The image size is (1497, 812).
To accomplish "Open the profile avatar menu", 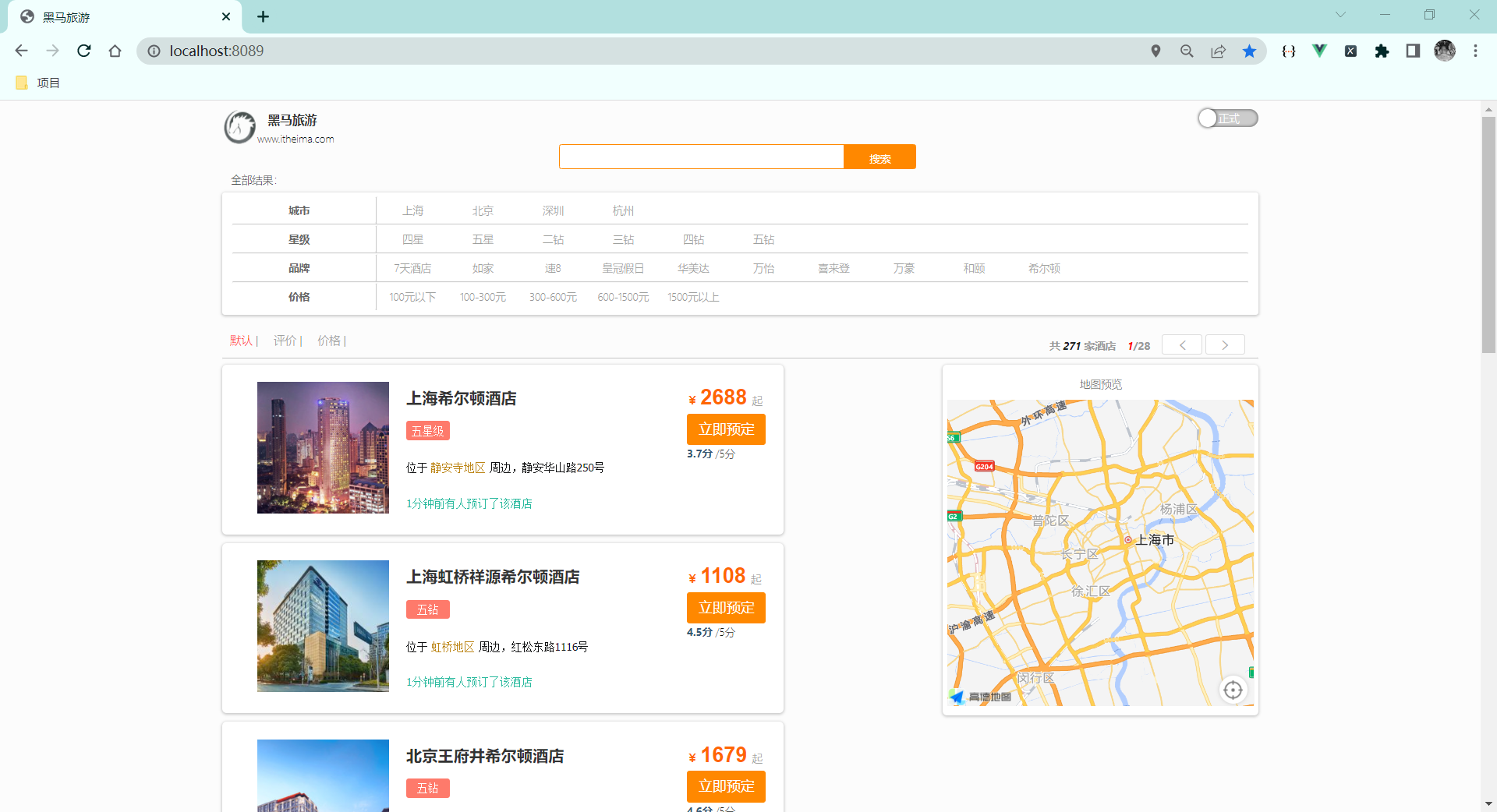I will click(x=1445, y=51).
